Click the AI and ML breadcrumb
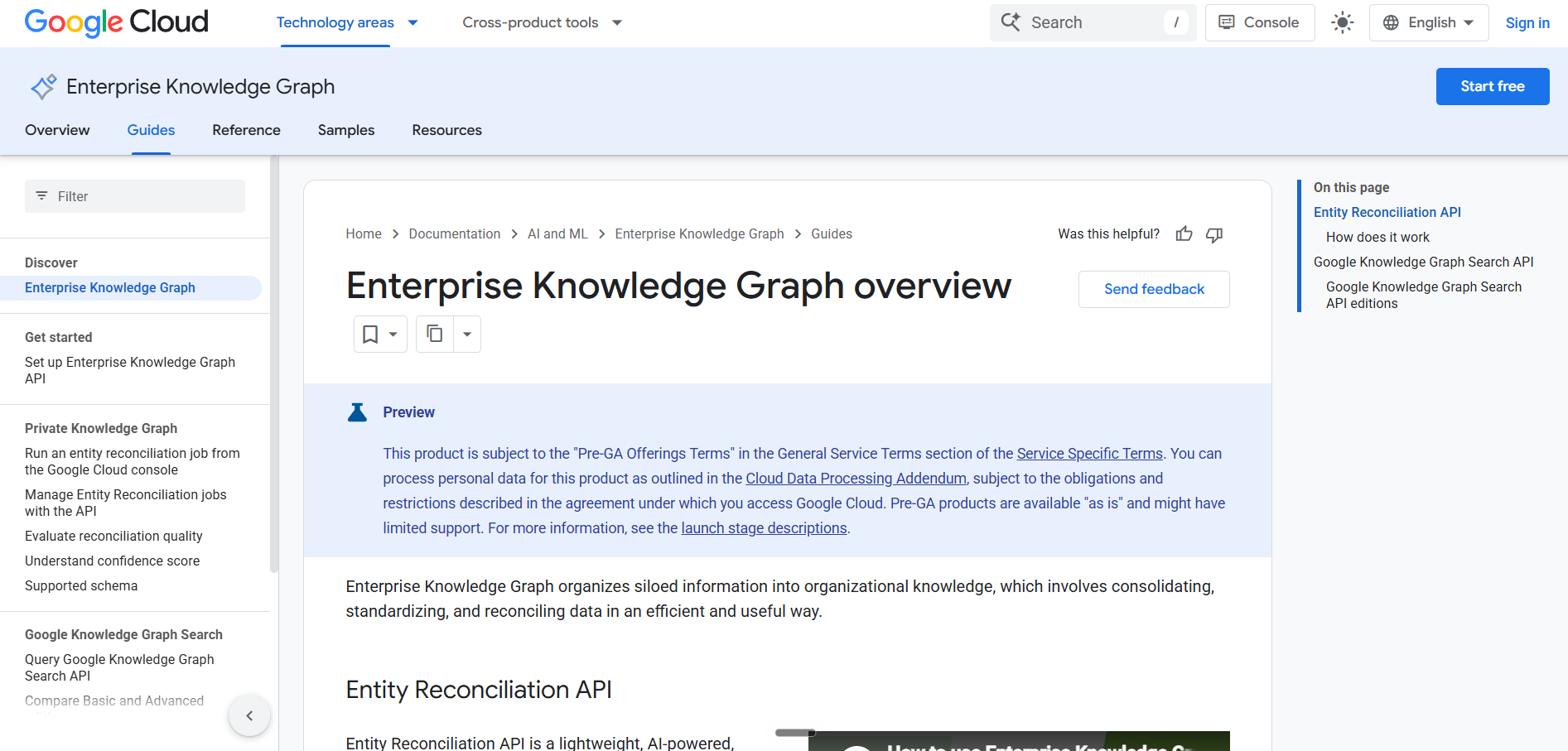 pyautogui.click(x=557, y=233)
